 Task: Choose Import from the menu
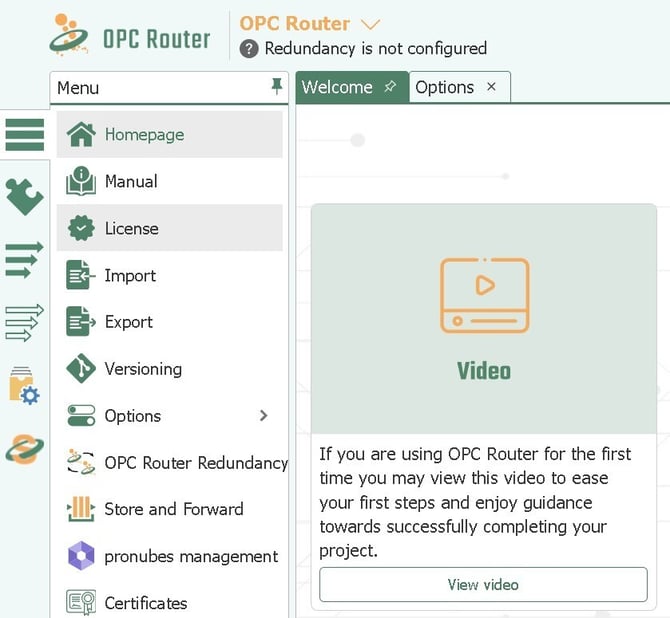coord(170,275)
